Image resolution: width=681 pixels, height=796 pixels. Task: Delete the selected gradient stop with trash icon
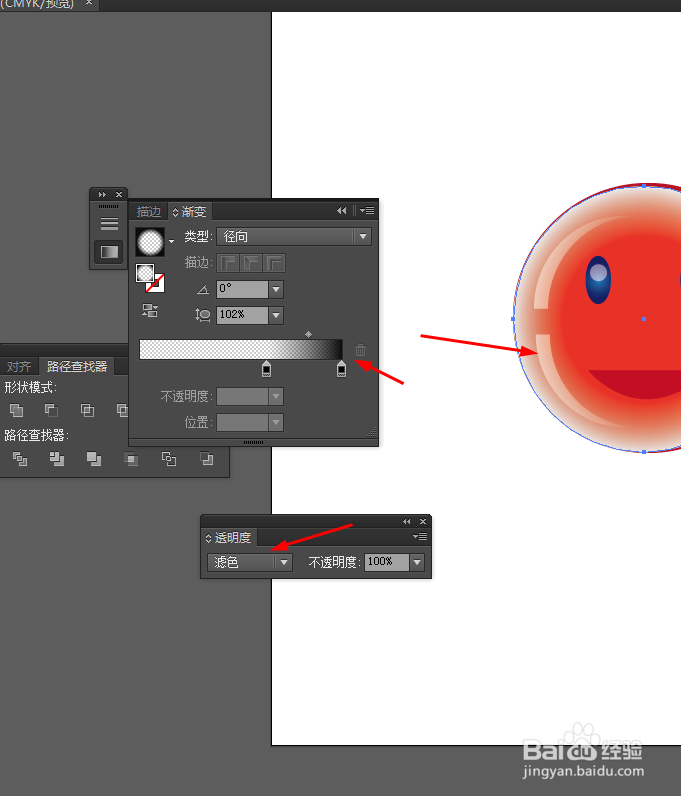pyautogui.click(x=360, y=350)
